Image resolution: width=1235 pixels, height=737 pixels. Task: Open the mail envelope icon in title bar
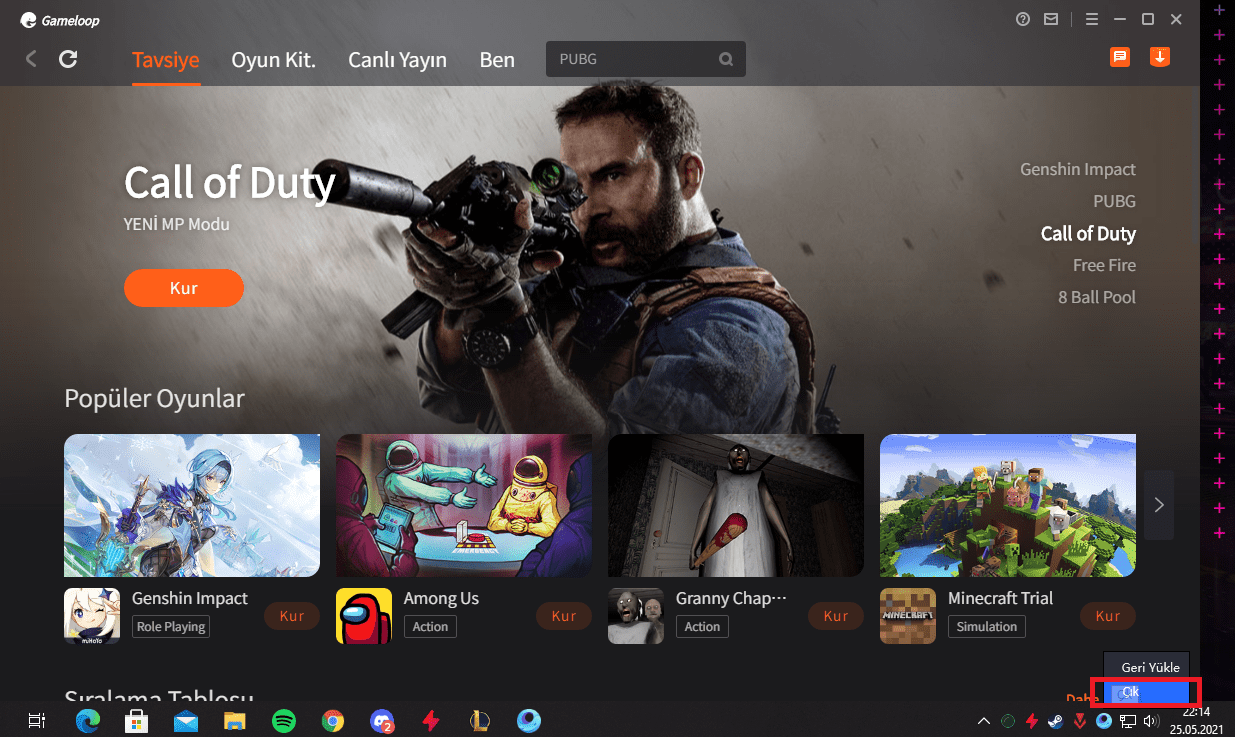[x=1051, y=19]
